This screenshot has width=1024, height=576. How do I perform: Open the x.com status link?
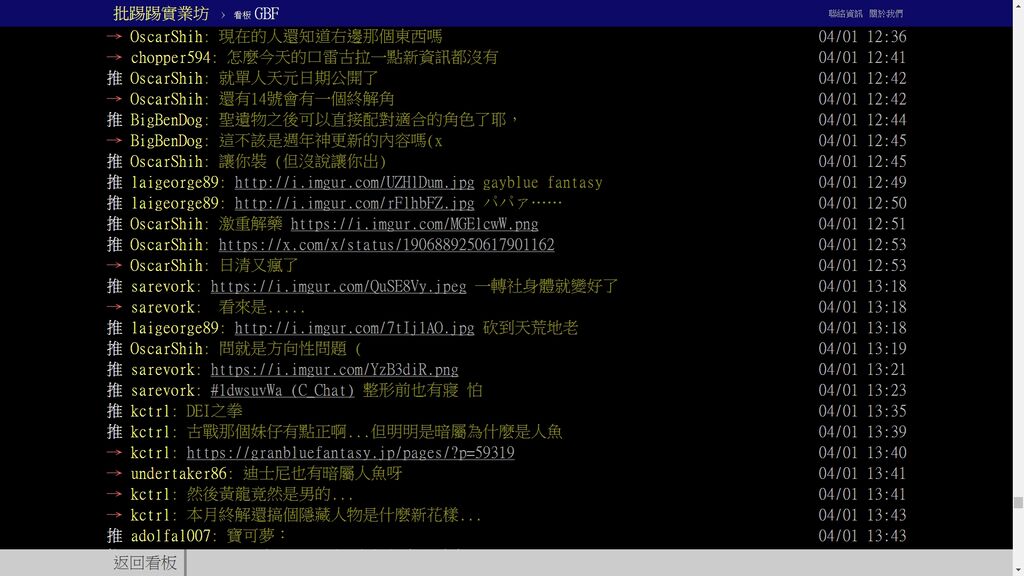[386, 246]
